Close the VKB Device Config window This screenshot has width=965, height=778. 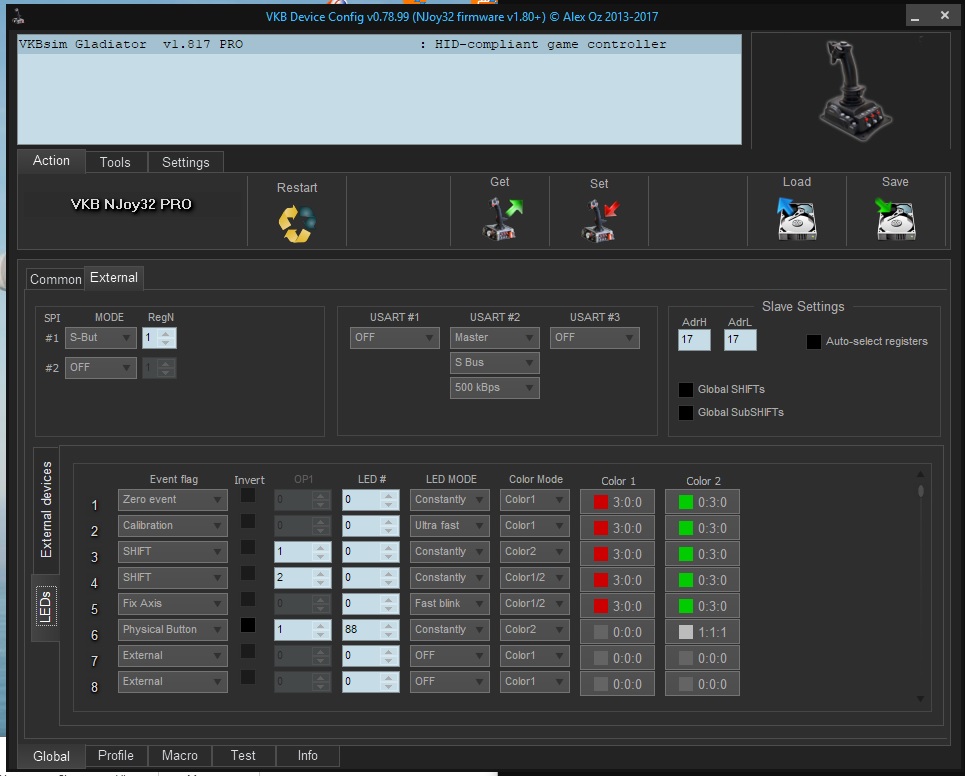945,16
